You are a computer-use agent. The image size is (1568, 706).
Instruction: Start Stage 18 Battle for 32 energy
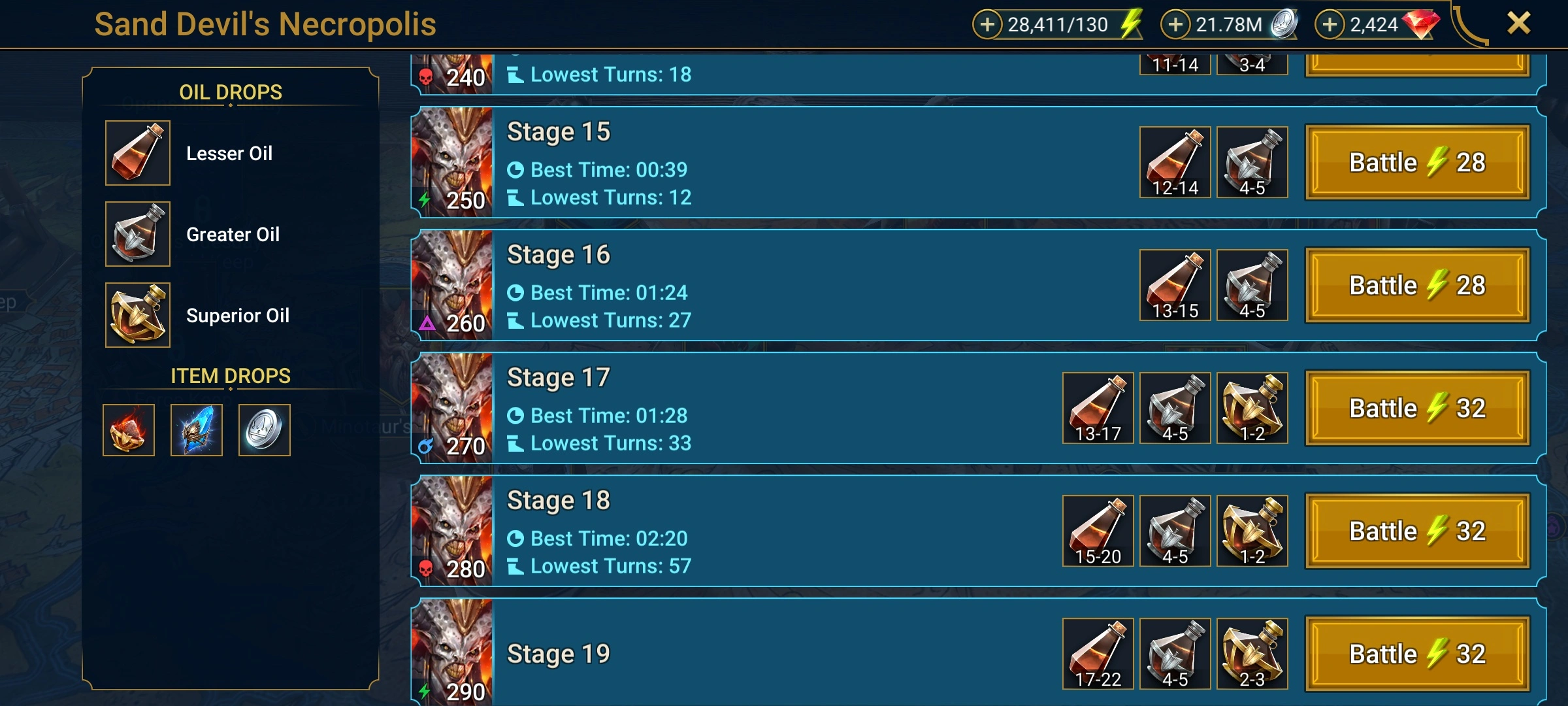1418,531
